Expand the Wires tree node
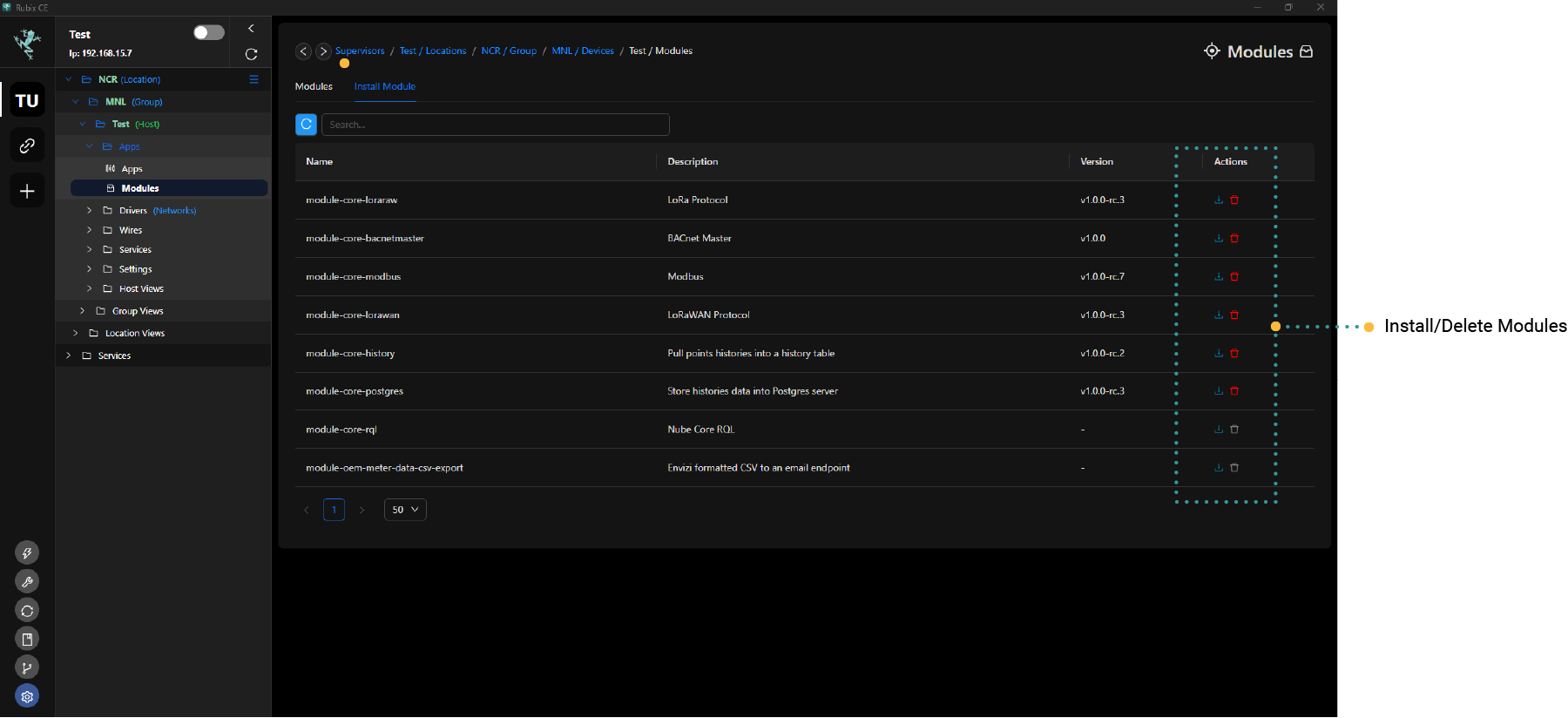The height and width of the screenshot is (718, 1568). tap(89, 230)
